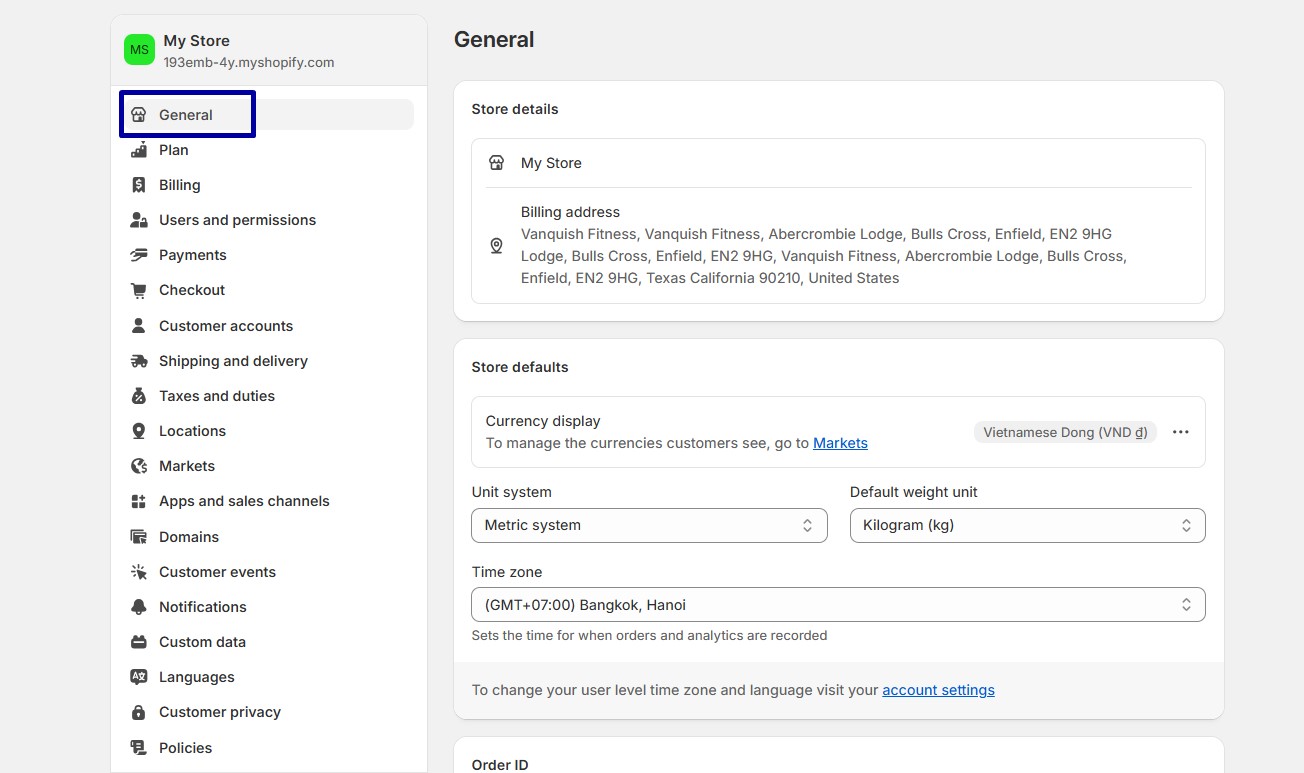
Task: Select Users and permissions
Action: [268, 220]
